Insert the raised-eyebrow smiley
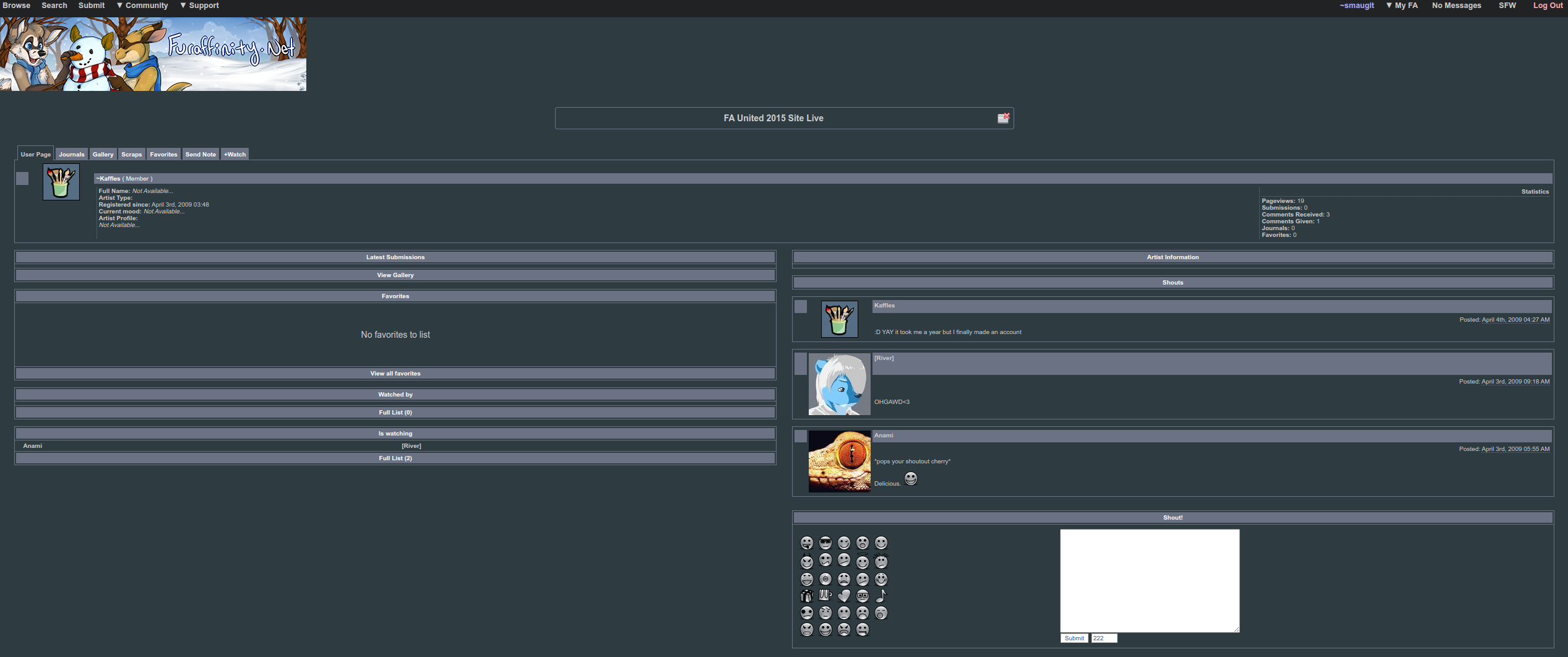1568x657 pixels. click(825, 612)
